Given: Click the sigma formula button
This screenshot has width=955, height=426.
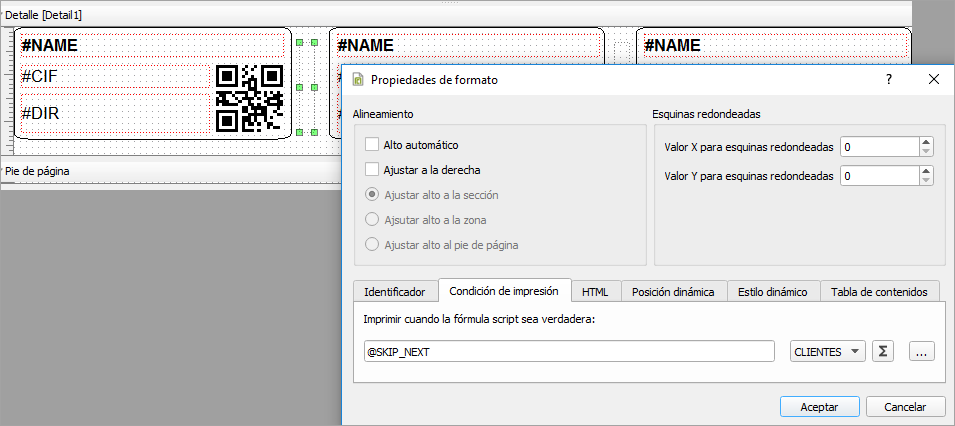Looking at the screenshot, I should tap(883, 352).
